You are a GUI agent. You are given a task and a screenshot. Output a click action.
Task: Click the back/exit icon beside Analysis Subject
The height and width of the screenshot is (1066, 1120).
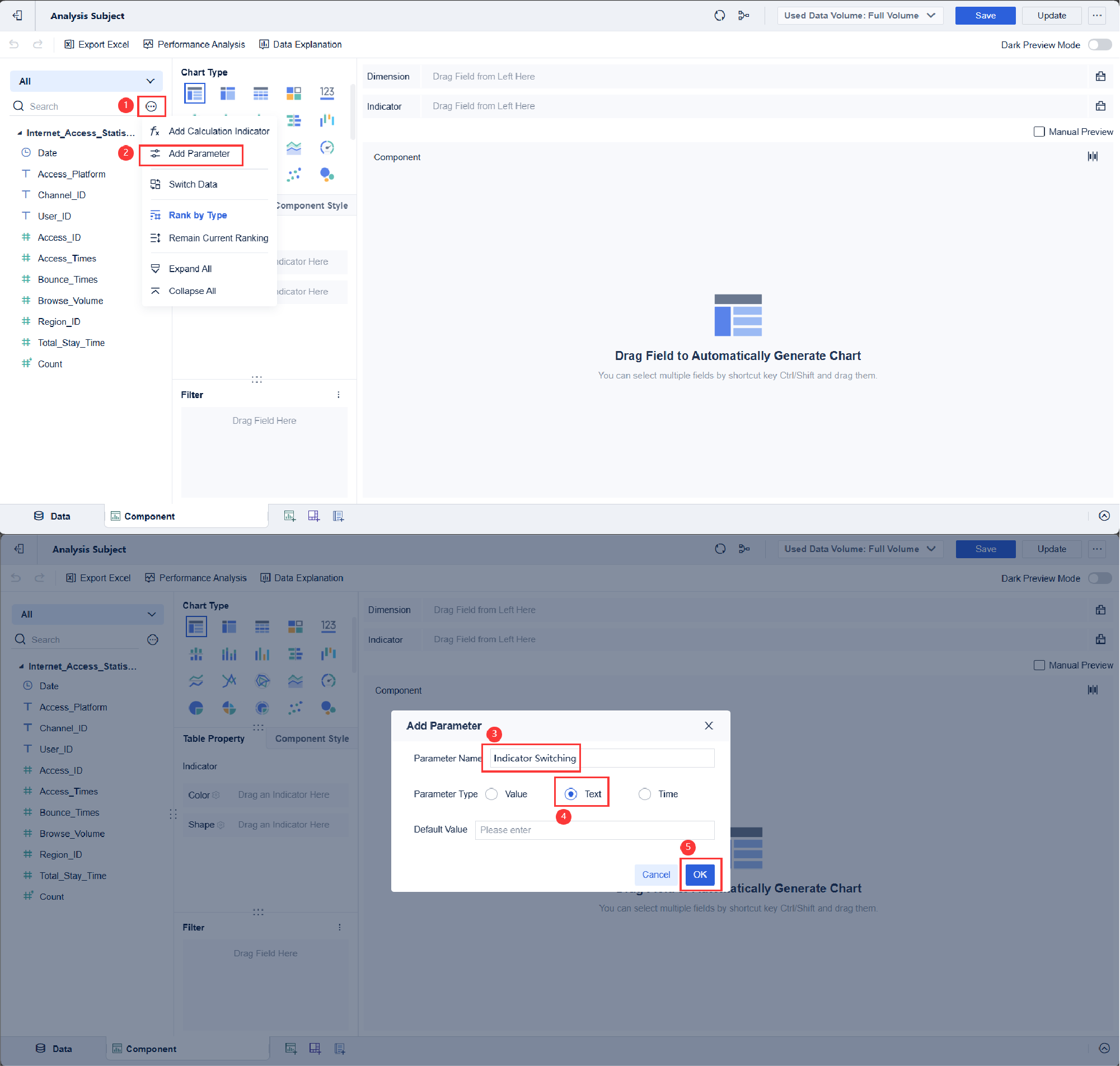coord(17,15)
